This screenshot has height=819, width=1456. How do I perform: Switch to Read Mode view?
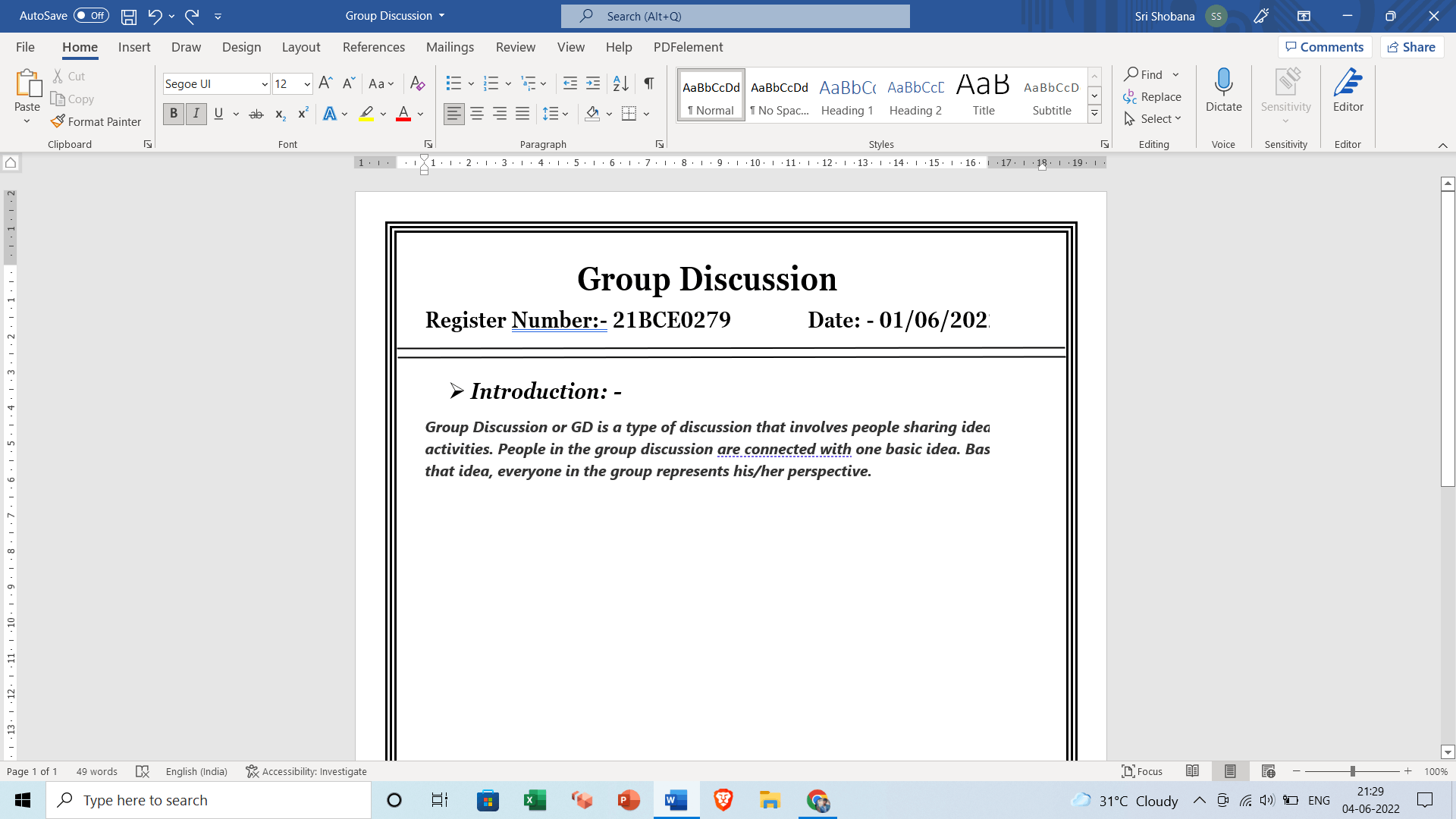(1192, 771)
